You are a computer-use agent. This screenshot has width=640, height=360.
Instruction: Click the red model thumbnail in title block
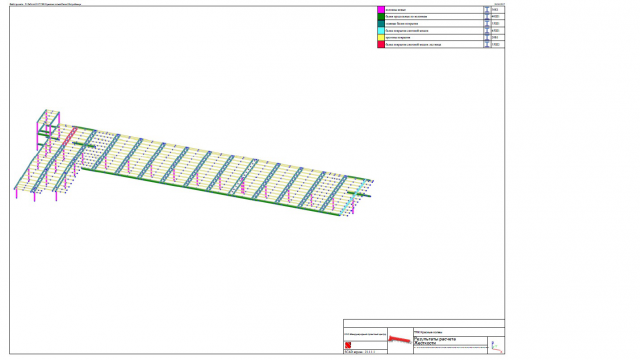point(400,339)
